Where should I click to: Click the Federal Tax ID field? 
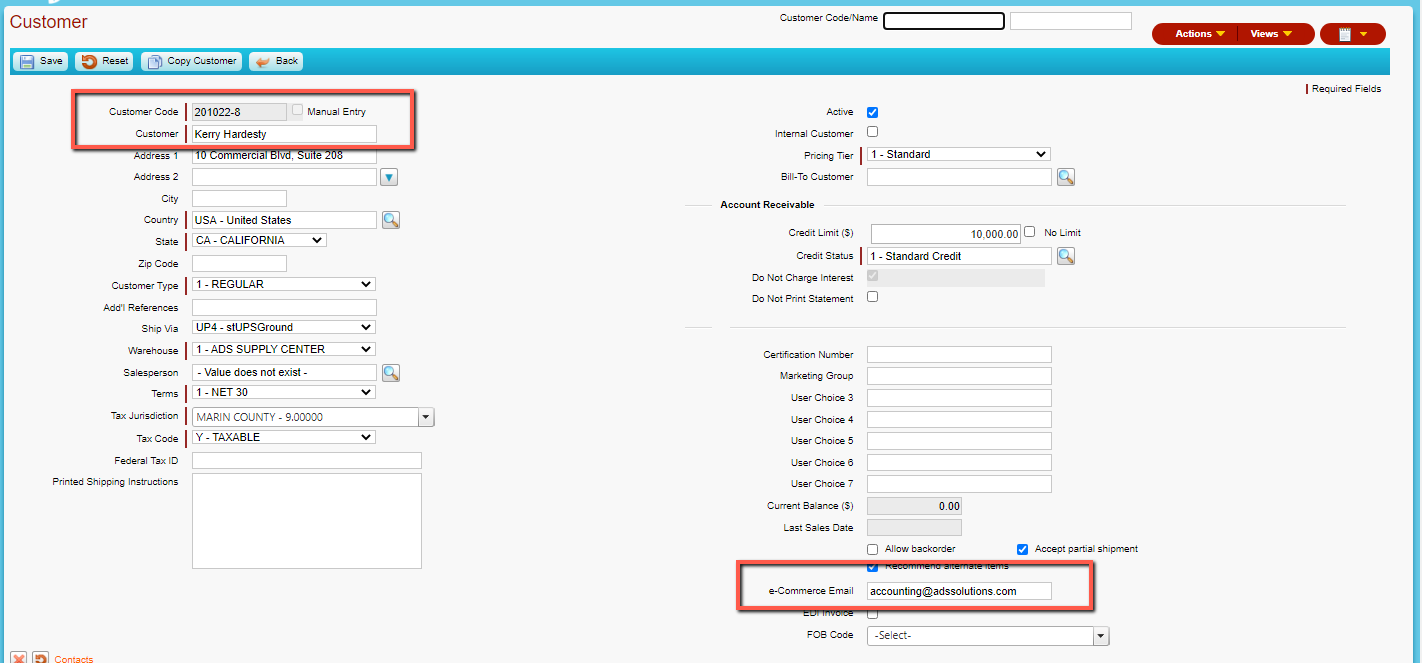click(307, 461)
